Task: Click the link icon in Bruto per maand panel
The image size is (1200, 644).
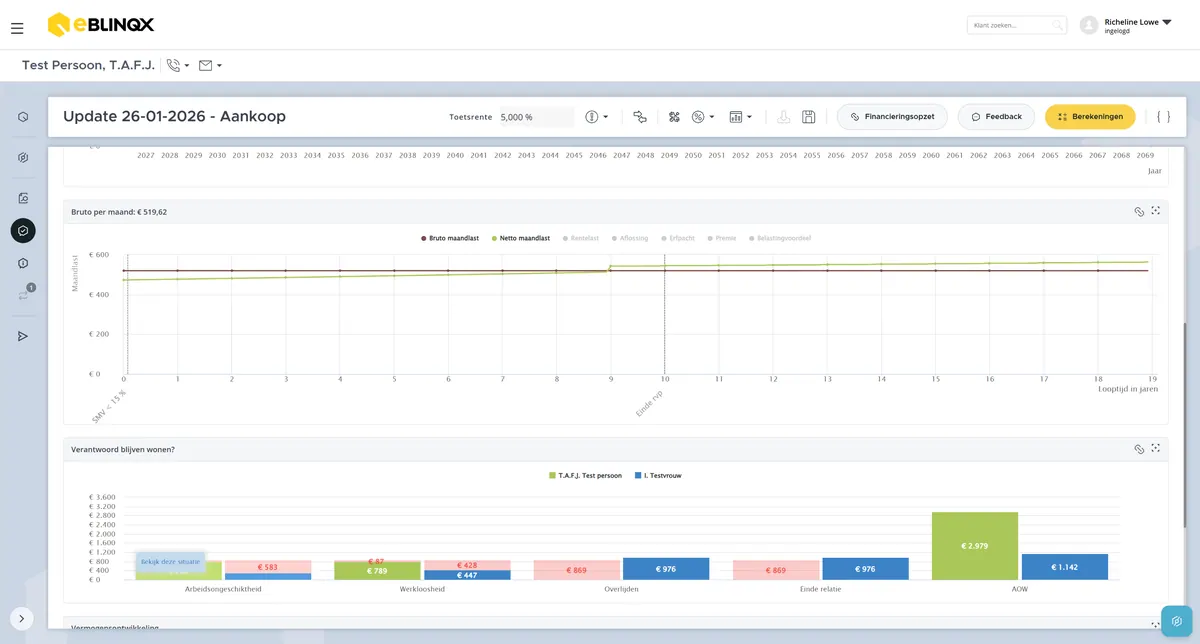Action: (x=1139, y=212)
